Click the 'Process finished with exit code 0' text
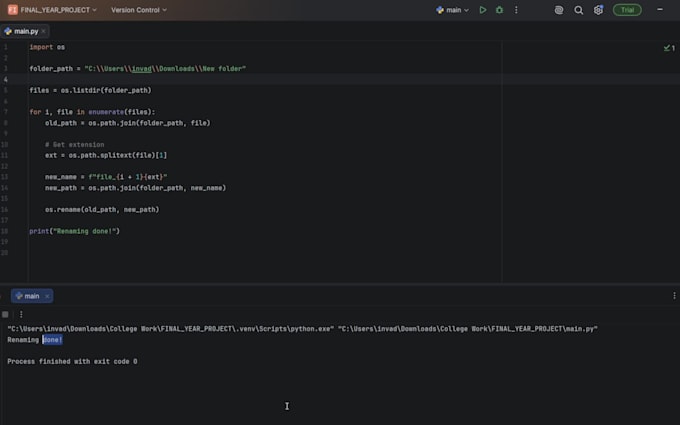This screenshot has height=425, width=680. [72, 361]
